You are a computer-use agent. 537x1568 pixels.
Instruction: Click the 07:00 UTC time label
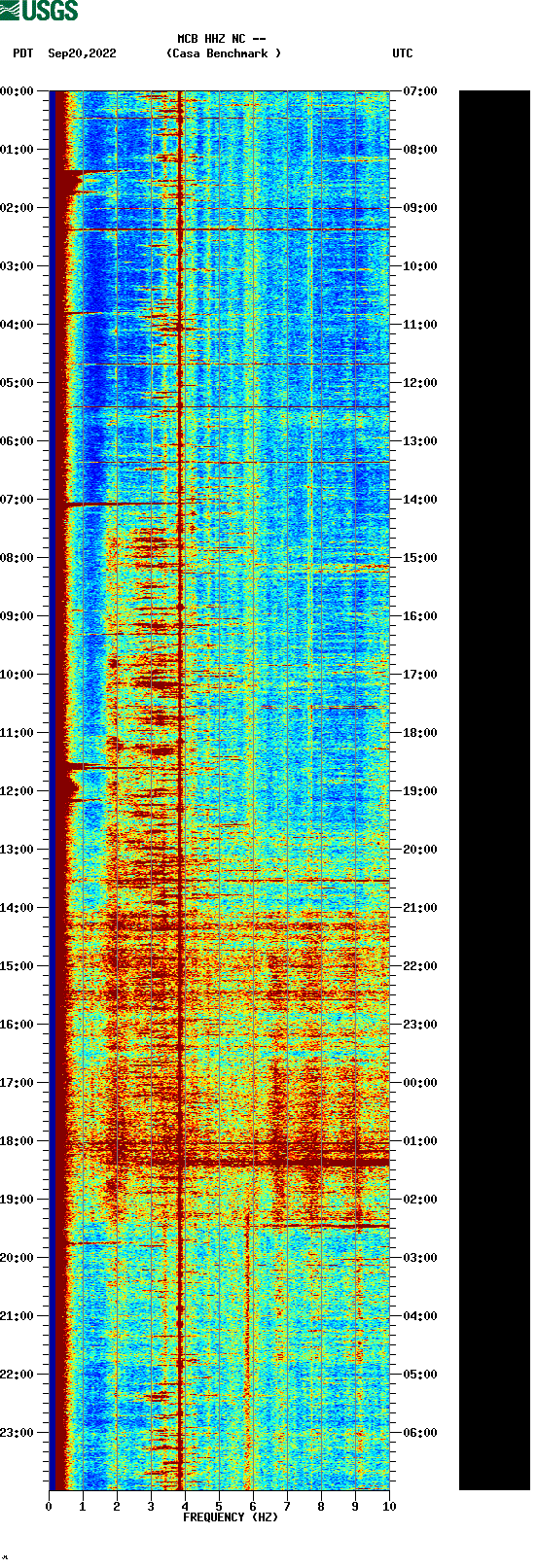tap(420, 91)
